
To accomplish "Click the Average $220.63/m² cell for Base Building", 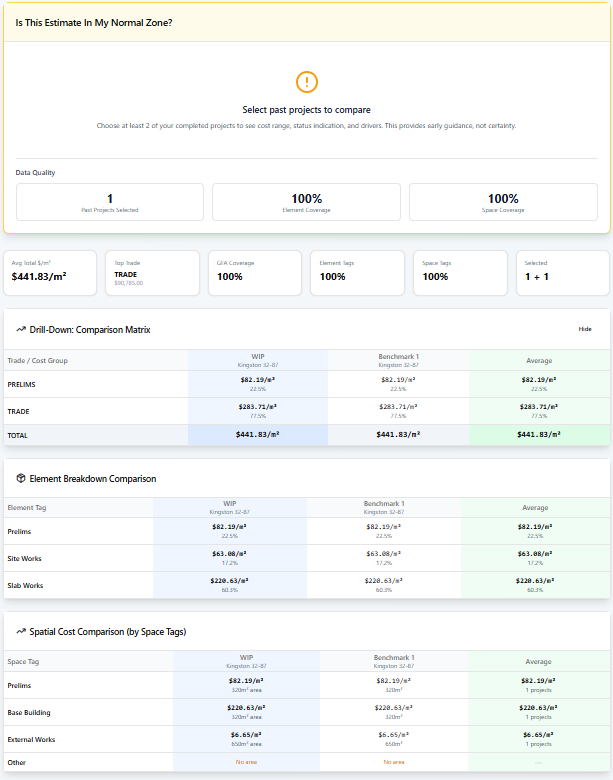I will point(538,712).
